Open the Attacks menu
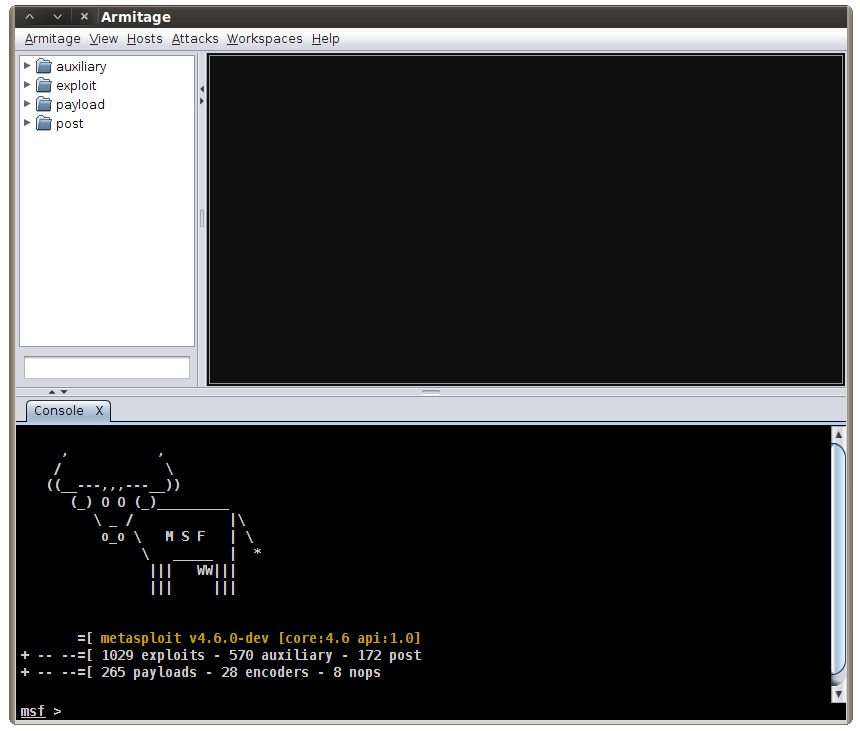Image resolution: width=860 pixels, height=731 pixels. click(x=194, y=39)
